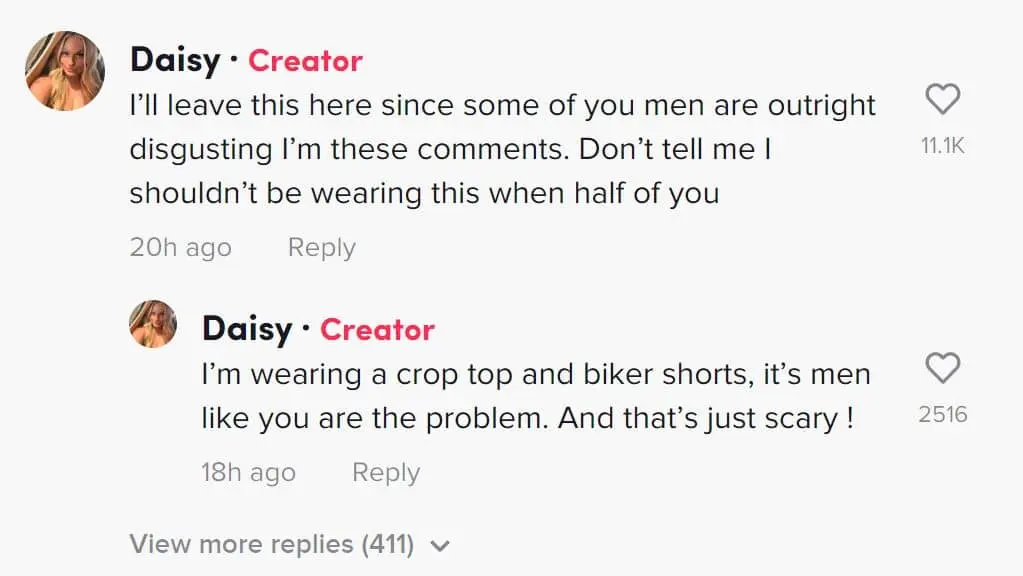Expand View more replies (411)

coord(271,544)
